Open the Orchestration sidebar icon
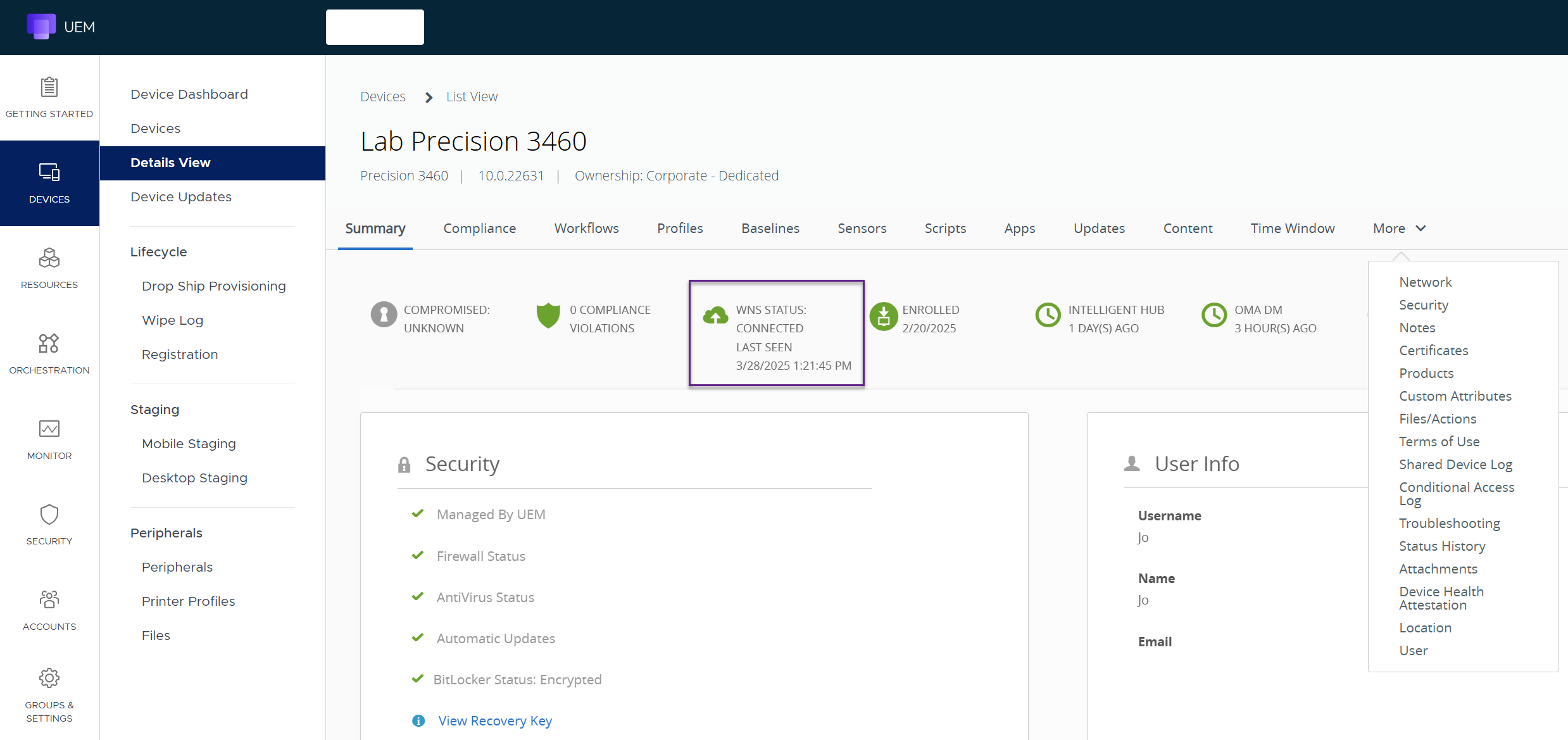1568x740 pixels. pyautogui.click(x=49, y=344)
